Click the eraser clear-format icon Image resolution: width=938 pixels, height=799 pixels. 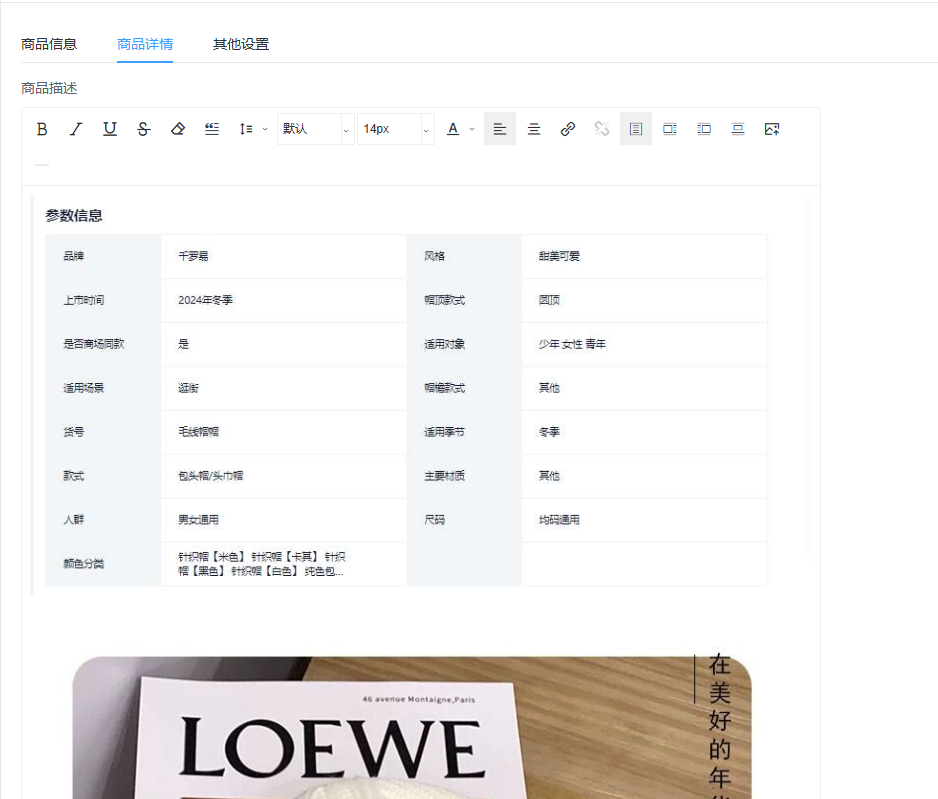pyautogui.click(x=178, y=129)
